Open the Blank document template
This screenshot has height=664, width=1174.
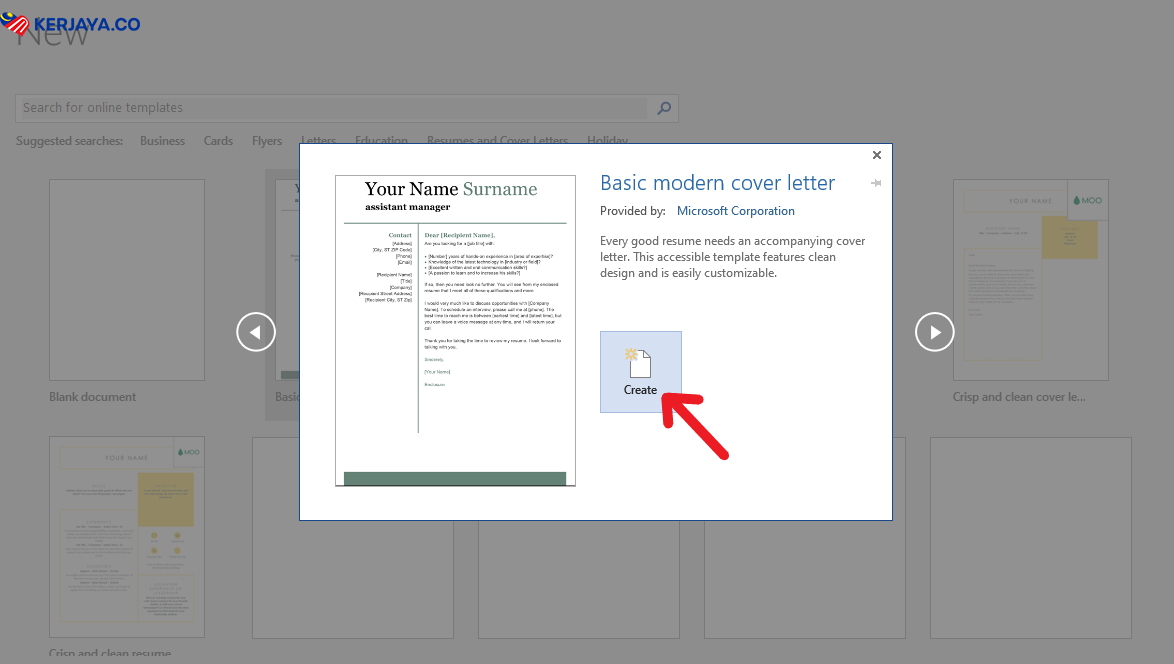click(x=127, y=280)
